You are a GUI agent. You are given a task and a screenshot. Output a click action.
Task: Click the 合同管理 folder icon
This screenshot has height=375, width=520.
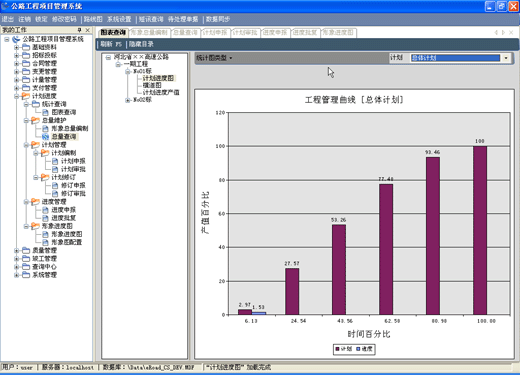pos(26,63)
